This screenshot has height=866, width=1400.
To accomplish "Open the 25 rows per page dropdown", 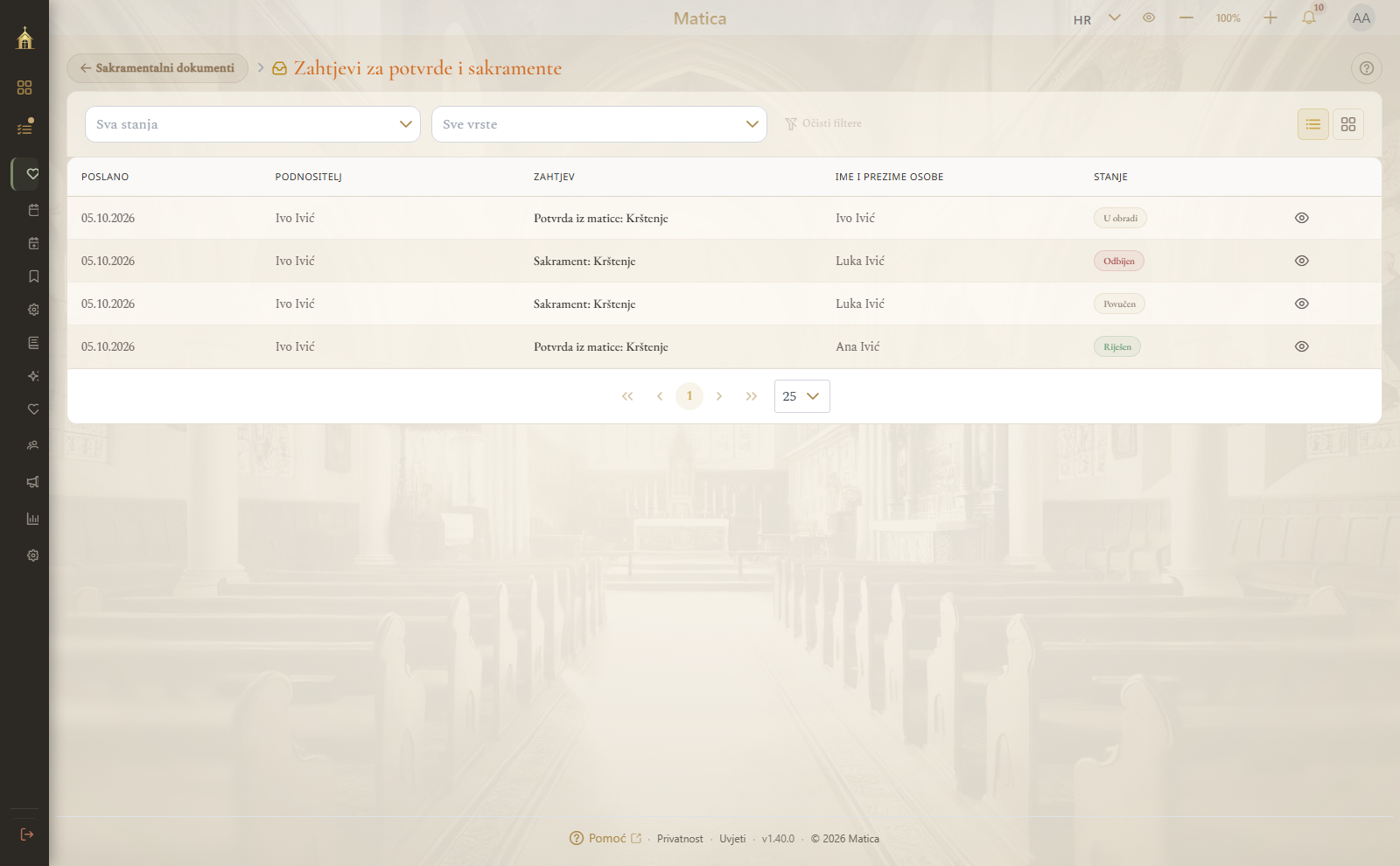I will pos(802,396).
